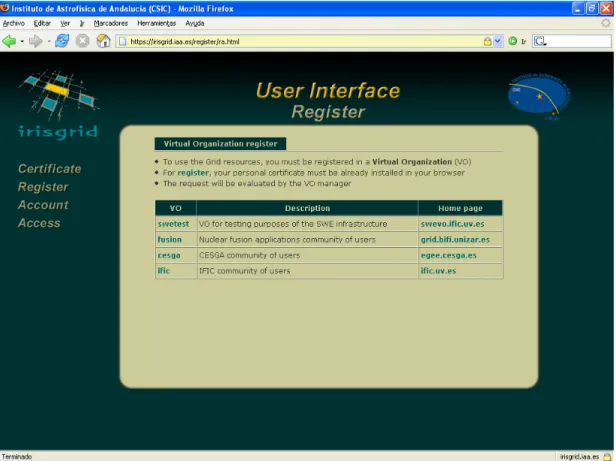Click the 'User Interface' page title

pos(328,90)
